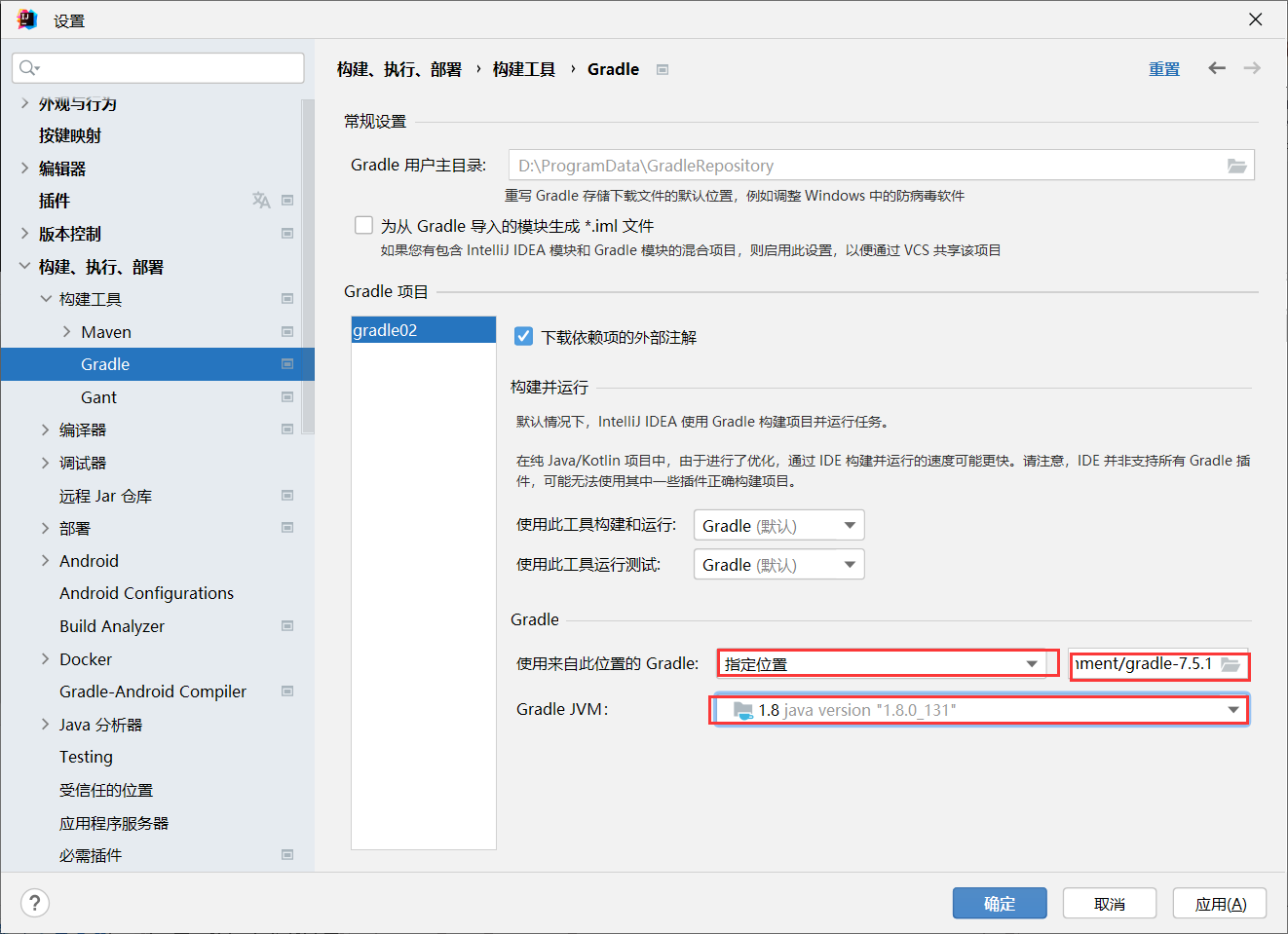Select Testing in settings tree
This screenshot has height=934, width=1288.
coord(86,757)
